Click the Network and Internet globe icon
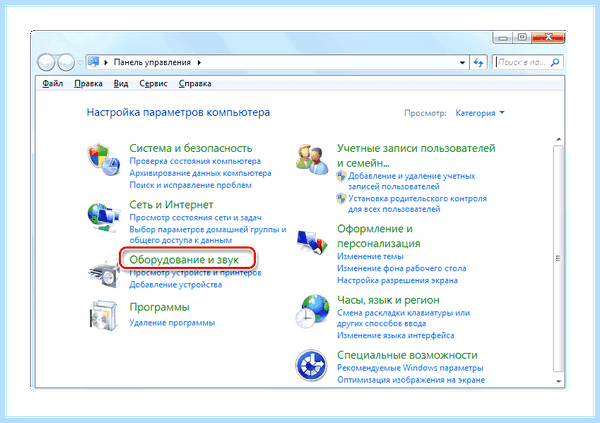This screenshot has width=600, height=423. point(103,217)
